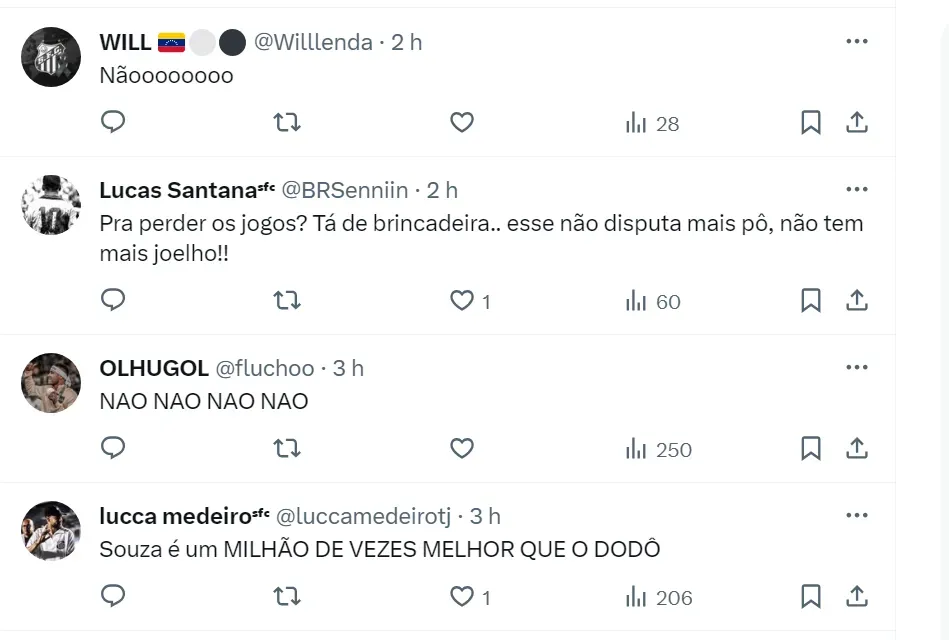Like the tweet by WILL
Image resolution: width=949 pixels, height=640 pixels.
point(461,122)
